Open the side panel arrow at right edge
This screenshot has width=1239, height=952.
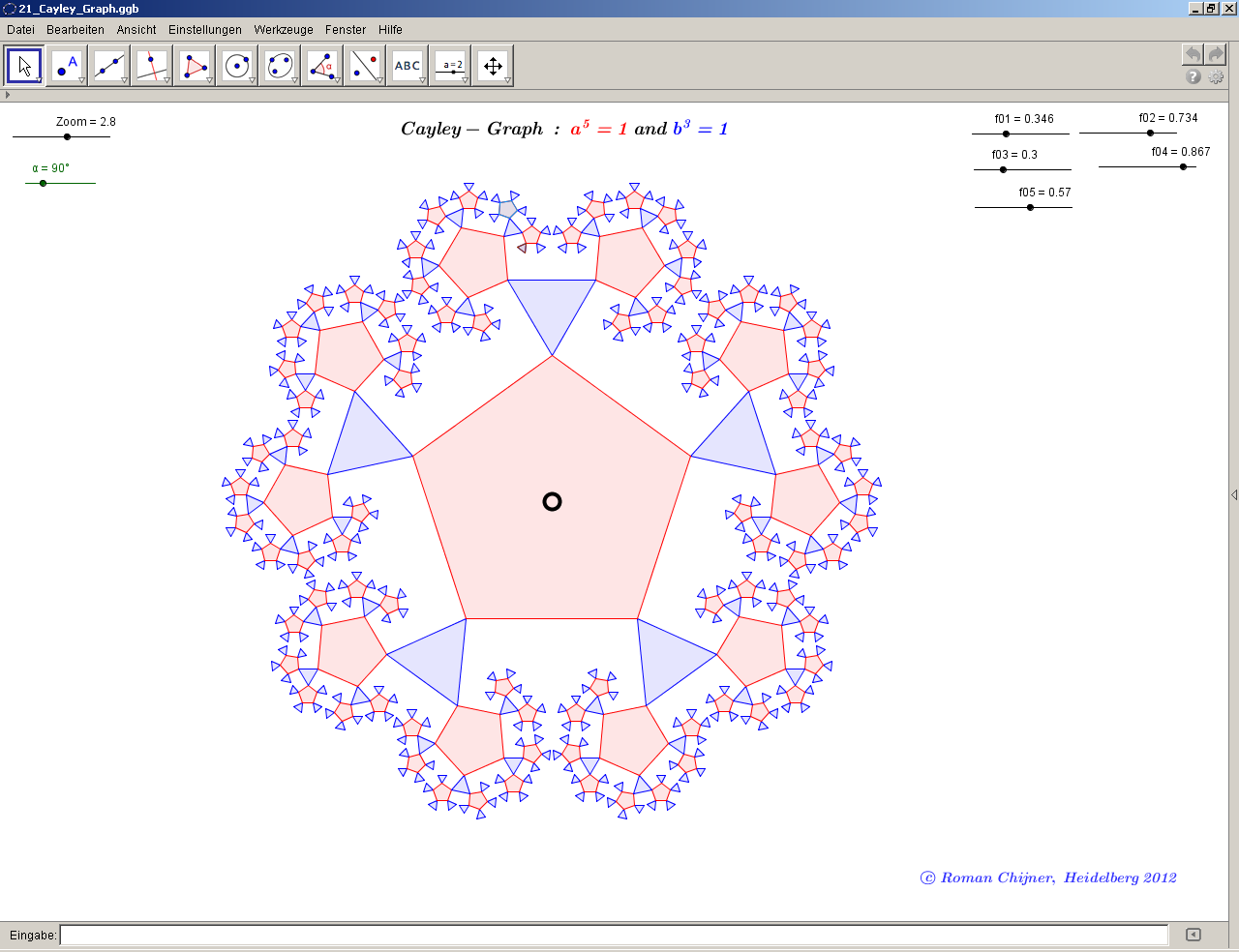click(x=1233, y=495)
